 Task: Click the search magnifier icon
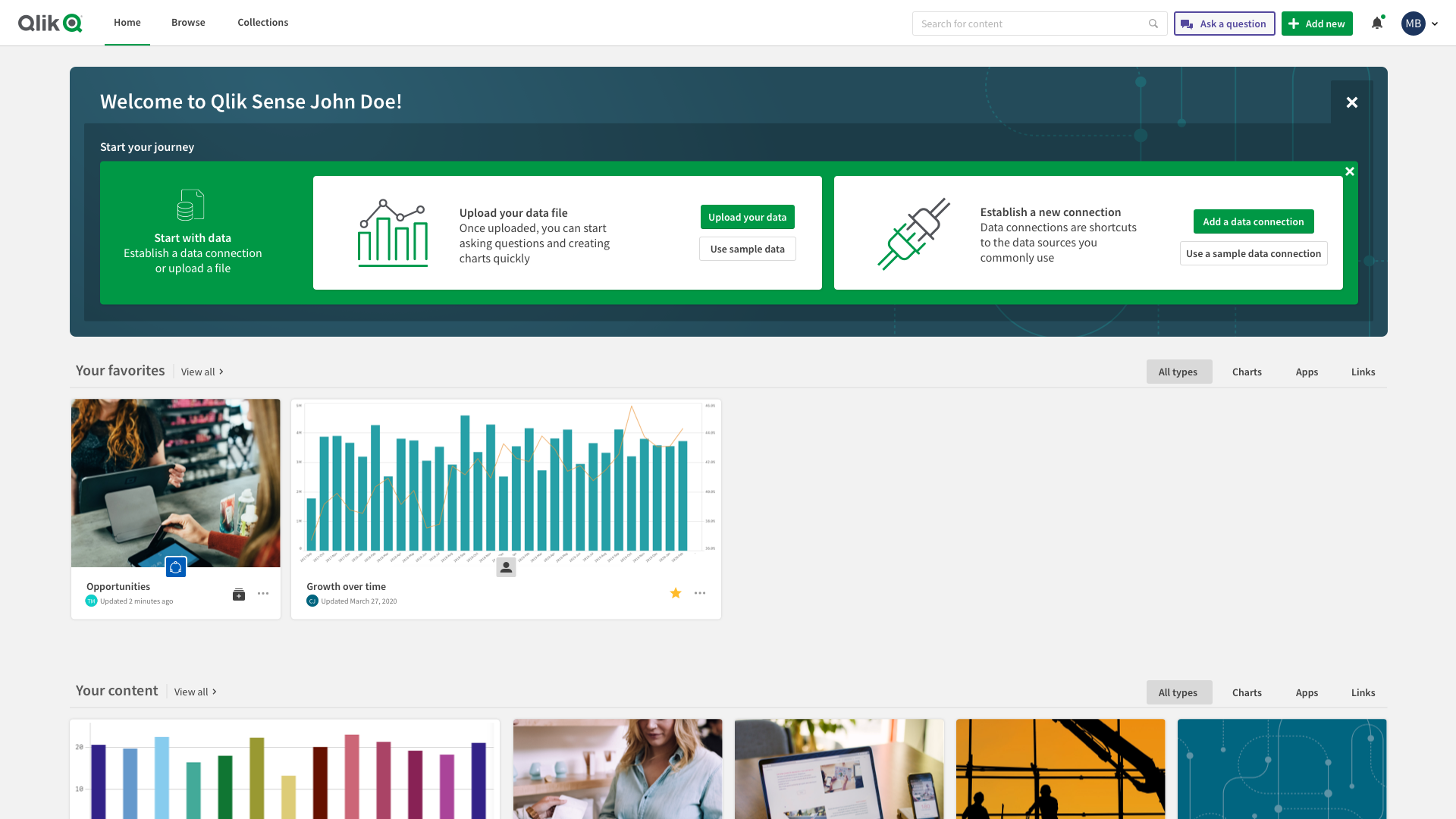pos(1153,24)
